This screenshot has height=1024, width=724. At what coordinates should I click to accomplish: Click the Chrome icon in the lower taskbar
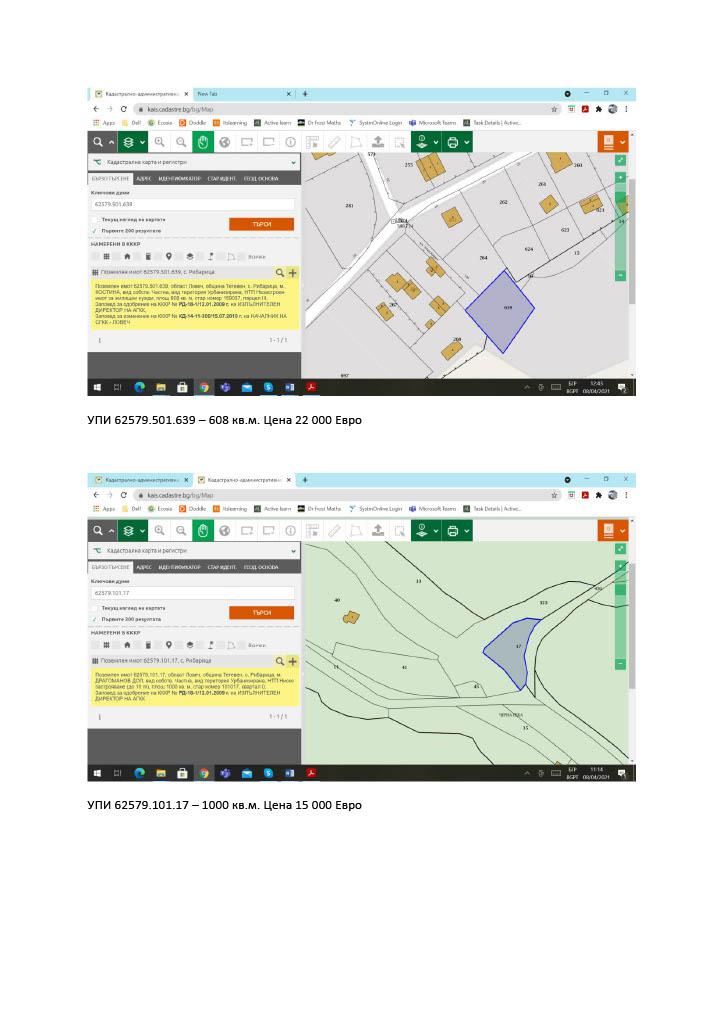(x=203, y=773)
